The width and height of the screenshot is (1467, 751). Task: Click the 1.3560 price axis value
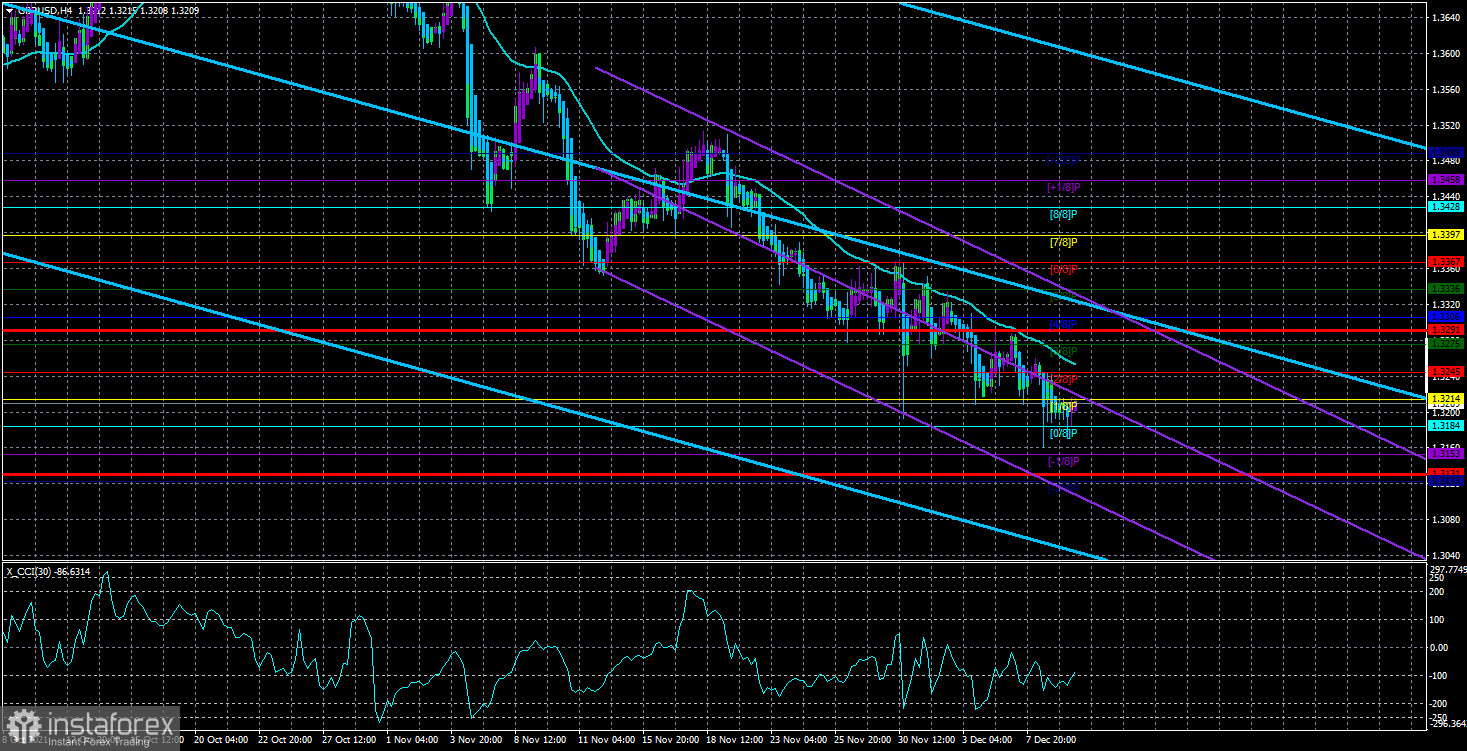(x=1444, y=90)
